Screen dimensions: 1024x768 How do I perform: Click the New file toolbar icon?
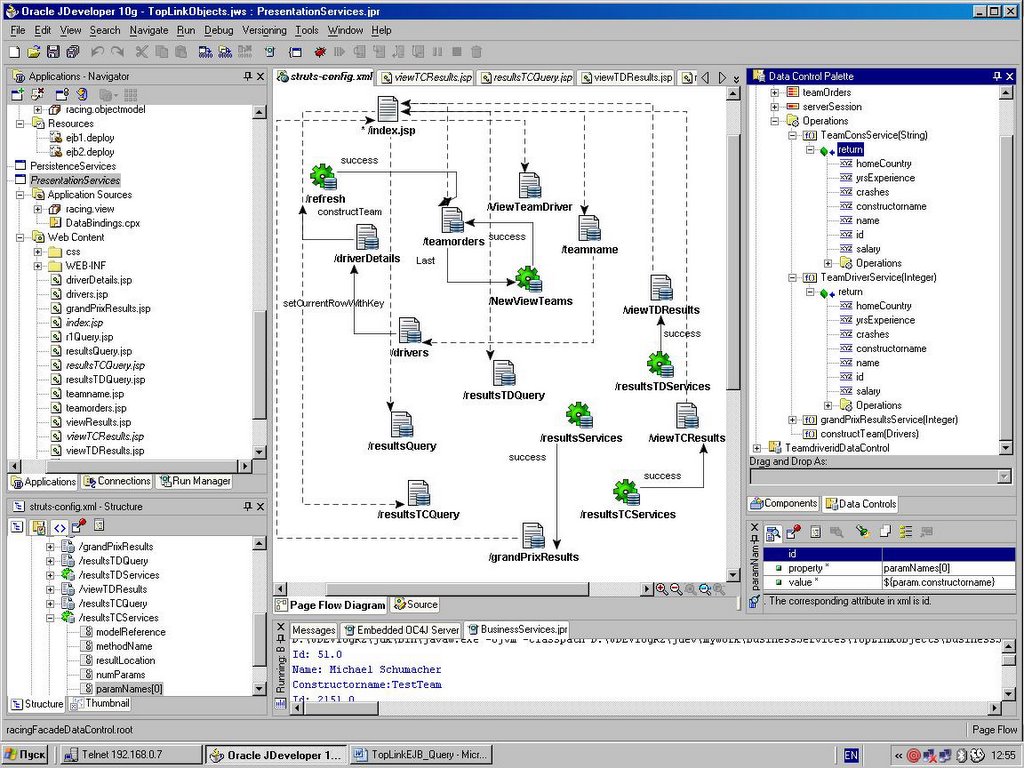click(x=14, y=52)
